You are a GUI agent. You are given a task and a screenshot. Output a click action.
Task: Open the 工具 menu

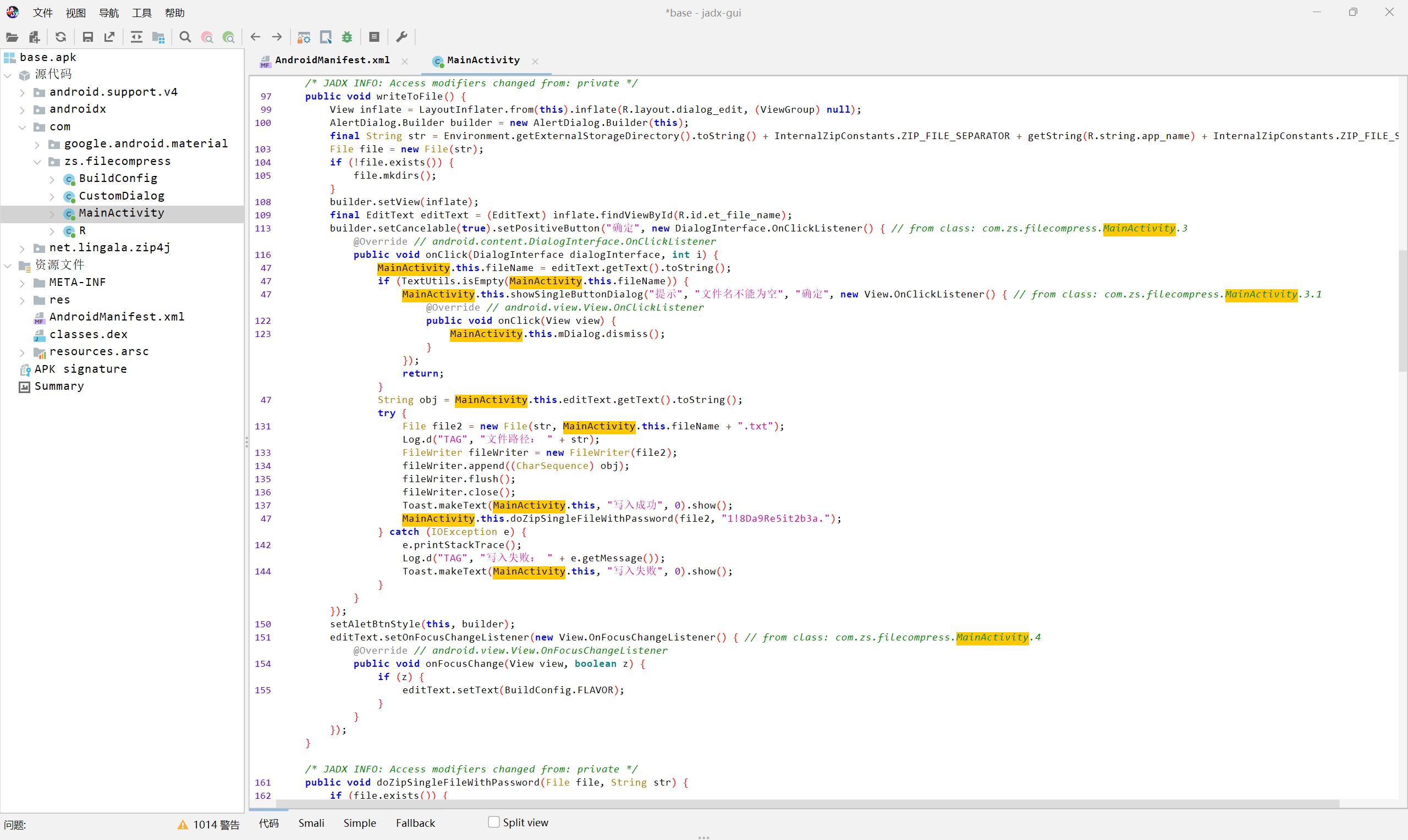(x=141, y=13)
